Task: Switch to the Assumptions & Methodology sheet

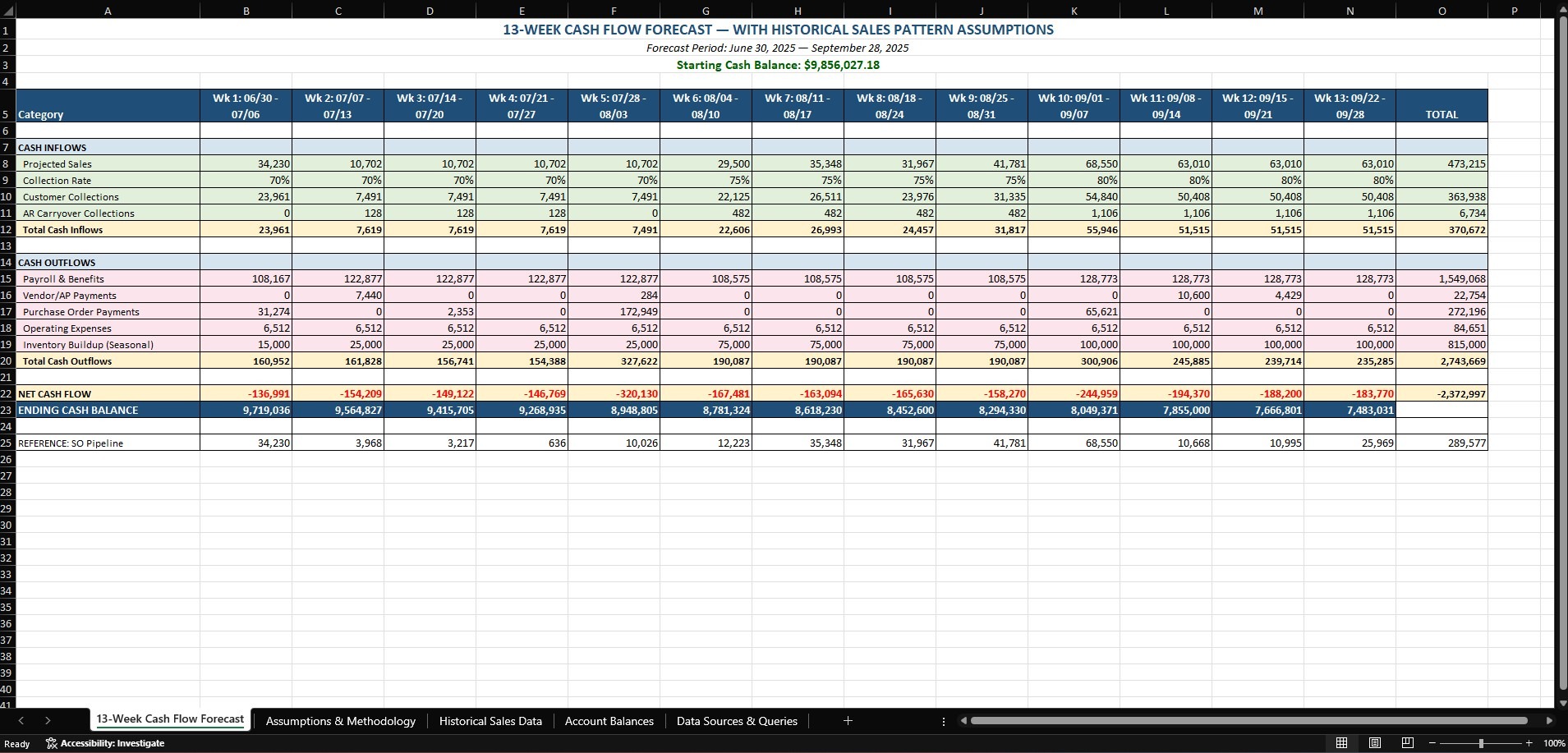Action: tap(339, 721)
